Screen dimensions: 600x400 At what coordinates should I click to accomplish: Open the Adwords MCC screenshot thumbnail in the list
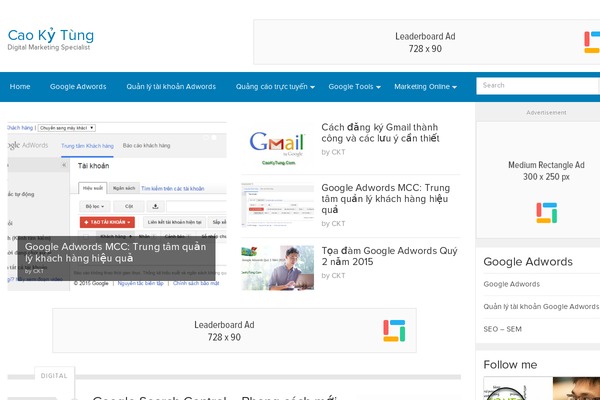click(278, 205)
